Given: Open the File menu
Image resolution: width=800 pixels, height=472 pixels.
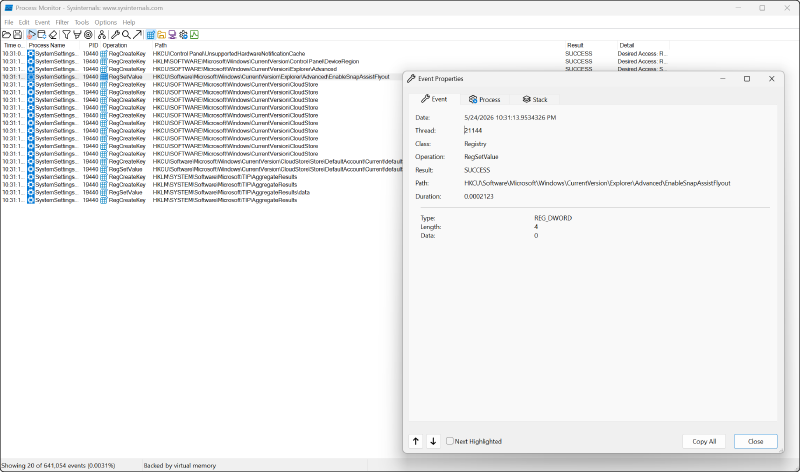Looking at the screenshot, I should click(9, 22).
